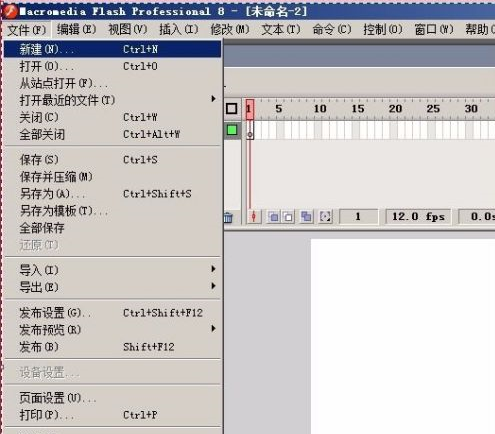495x434 pixels.
Task: Click frame 30 on the timeline ruler
Action: click(x=471, y=109)
